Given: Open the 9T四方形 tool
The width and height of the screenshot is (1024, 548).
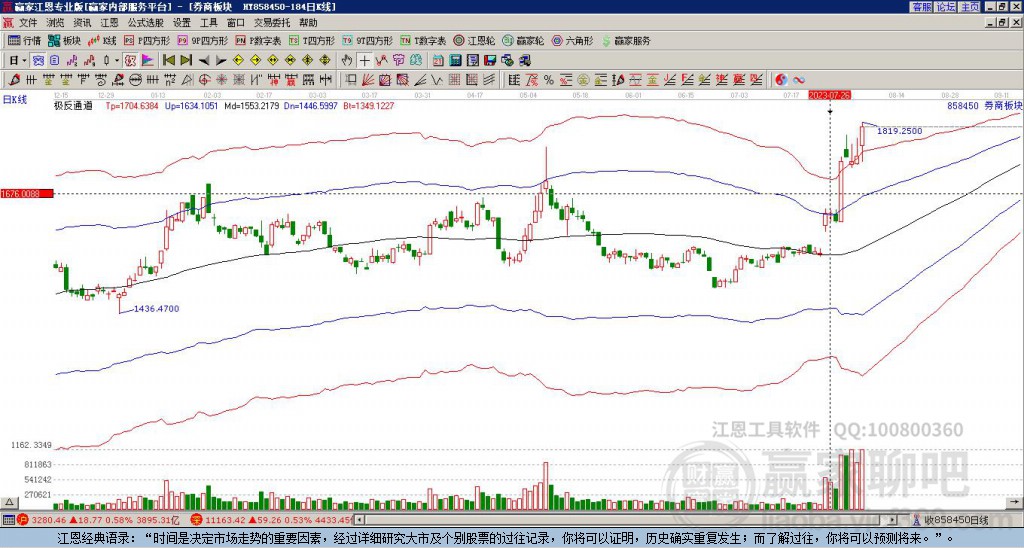Looking at the screenshot, I should (368, 40).
